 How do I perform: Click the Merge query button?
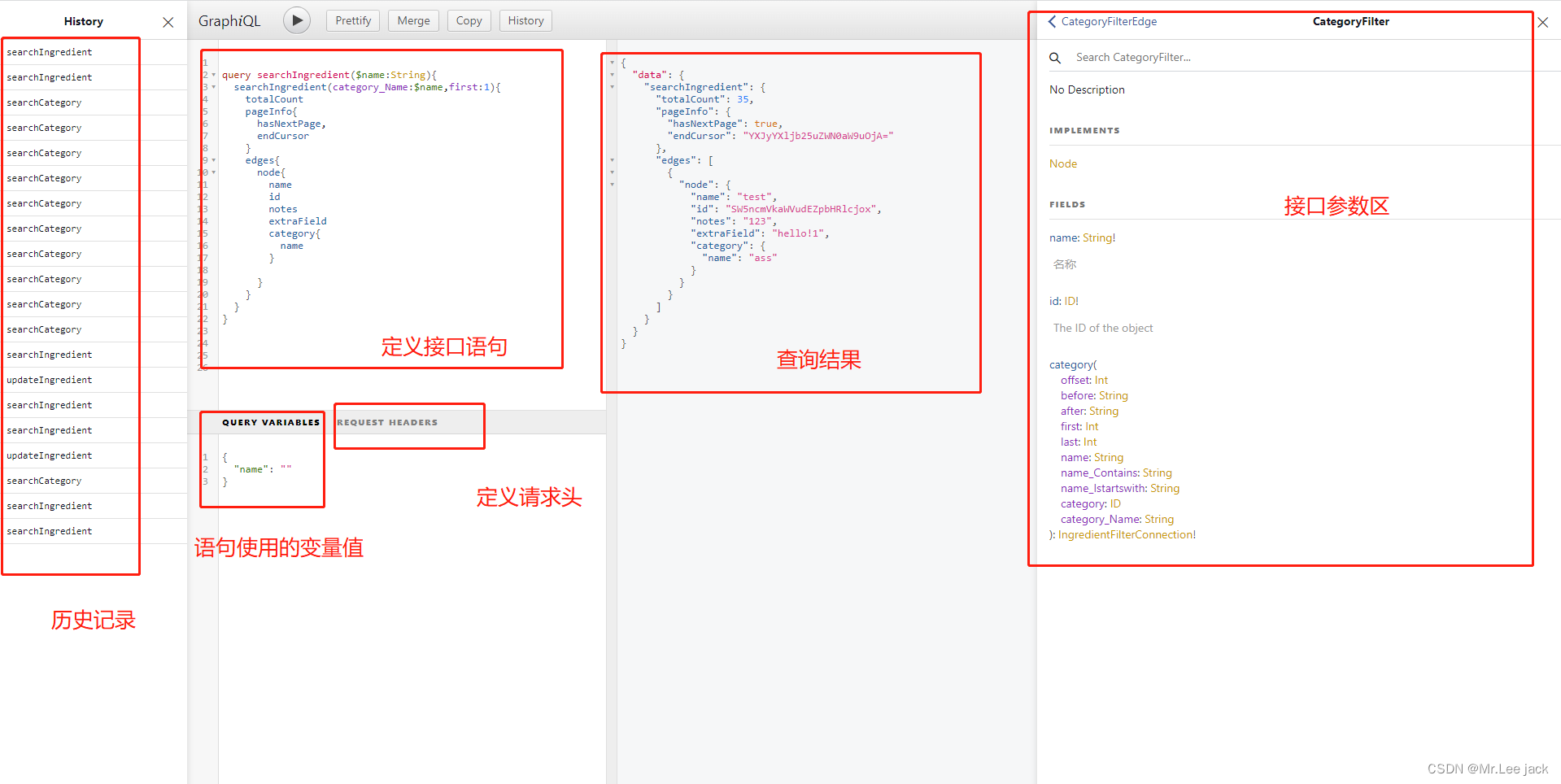point(413,20)
